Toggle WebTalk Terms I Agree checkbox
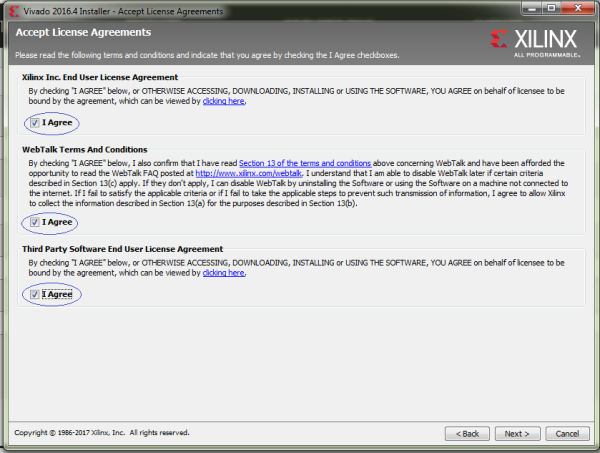Image resolution: width=600 pixels, height=453 pixels. pyautogui.click(x=34, y=222)
